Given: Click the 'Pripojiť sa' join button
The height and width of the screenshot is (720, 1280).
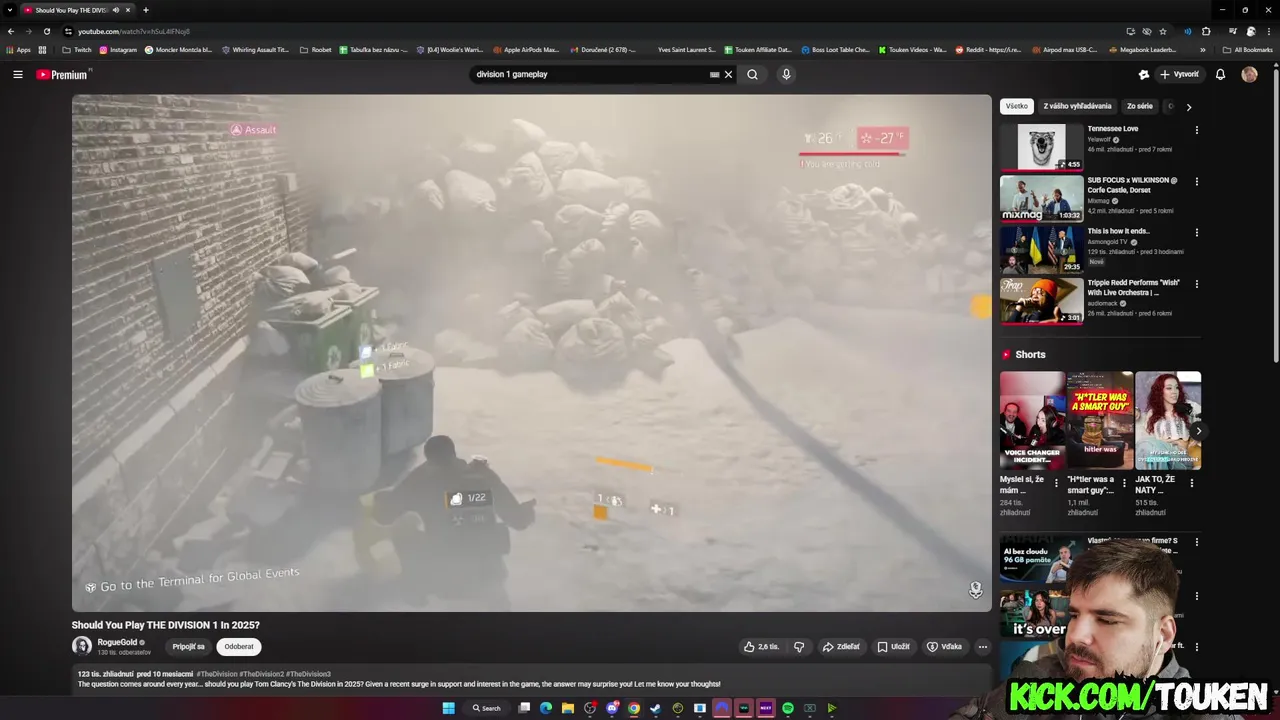Looking at the screenshot, I should [x=188, y=647].
